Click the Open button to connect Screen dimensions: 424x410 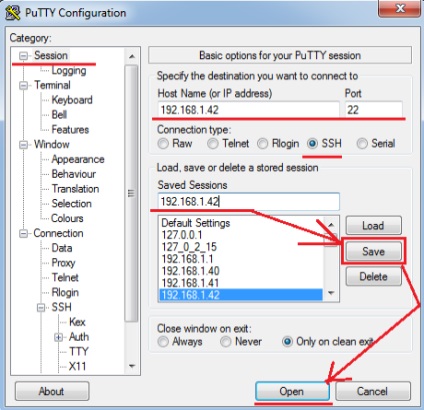pyautogui.click(x=292, y=391)
